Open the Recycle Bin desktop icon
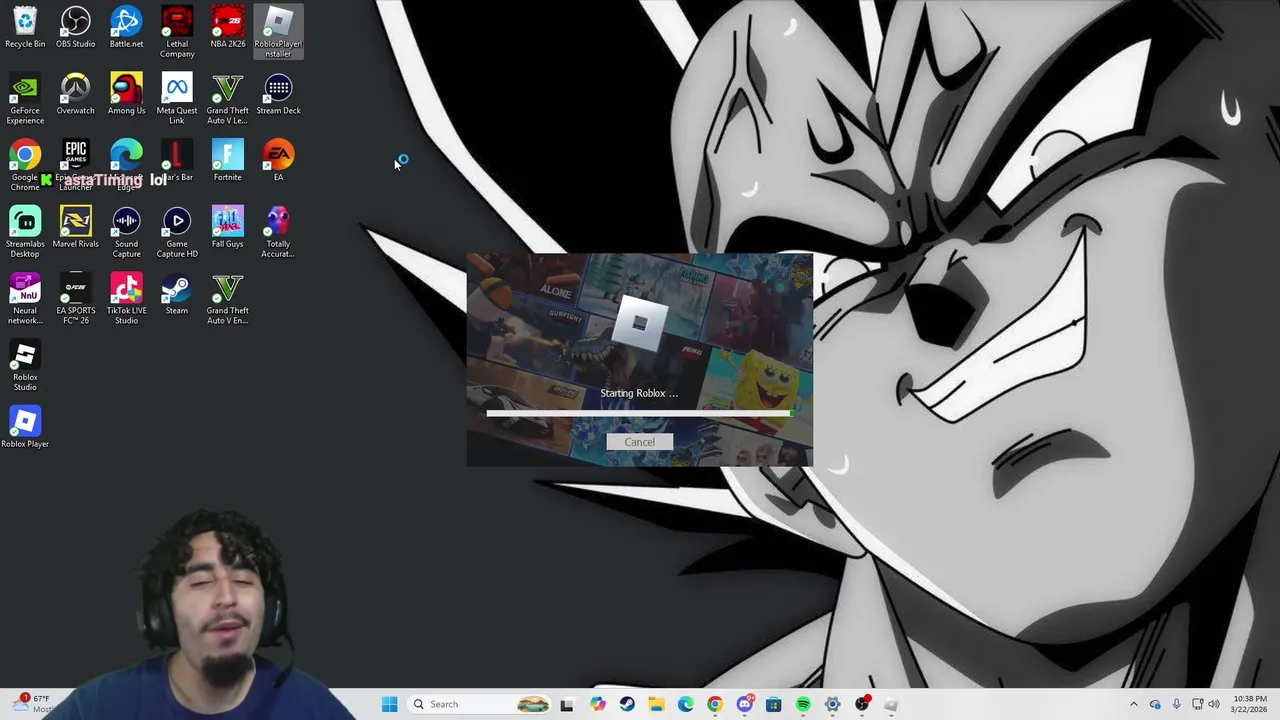Viewport: 1280px width, 720px height. [x=25, y=27]
